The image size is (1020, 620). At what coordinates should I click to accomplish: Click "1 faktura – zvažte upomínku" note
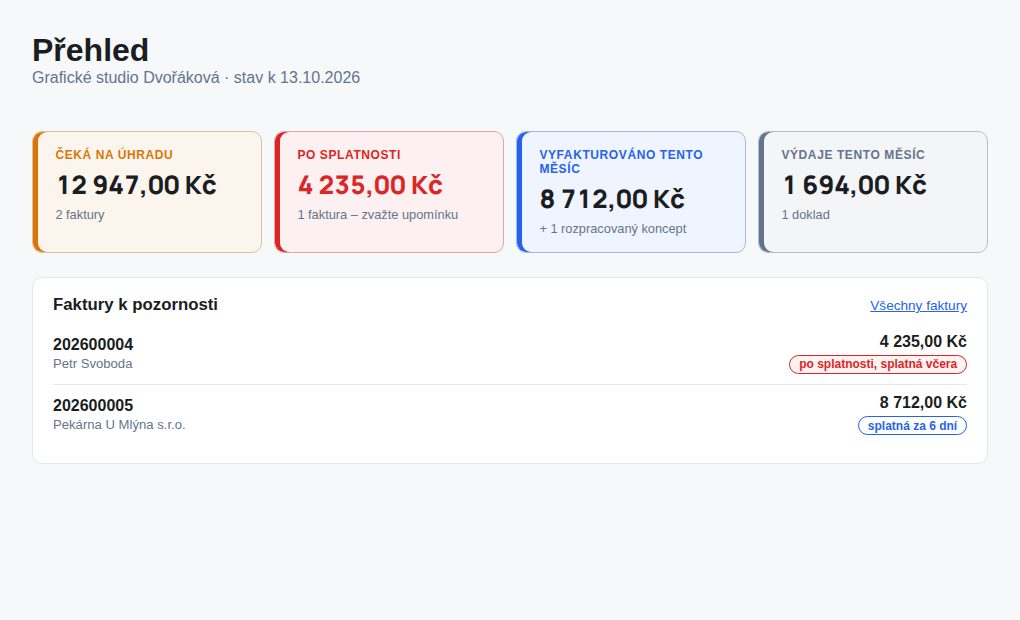click(377, 215)
